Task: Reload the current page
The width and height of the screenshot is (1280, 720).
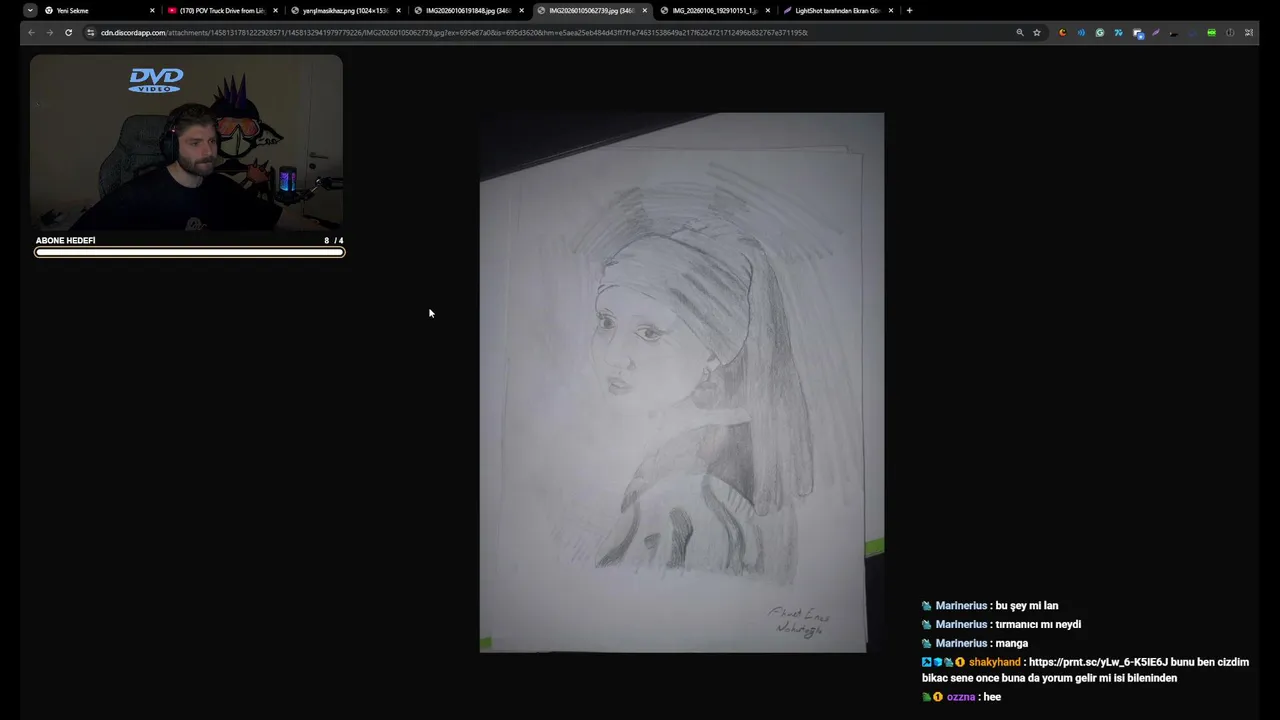Action: (x=68, y=32)
